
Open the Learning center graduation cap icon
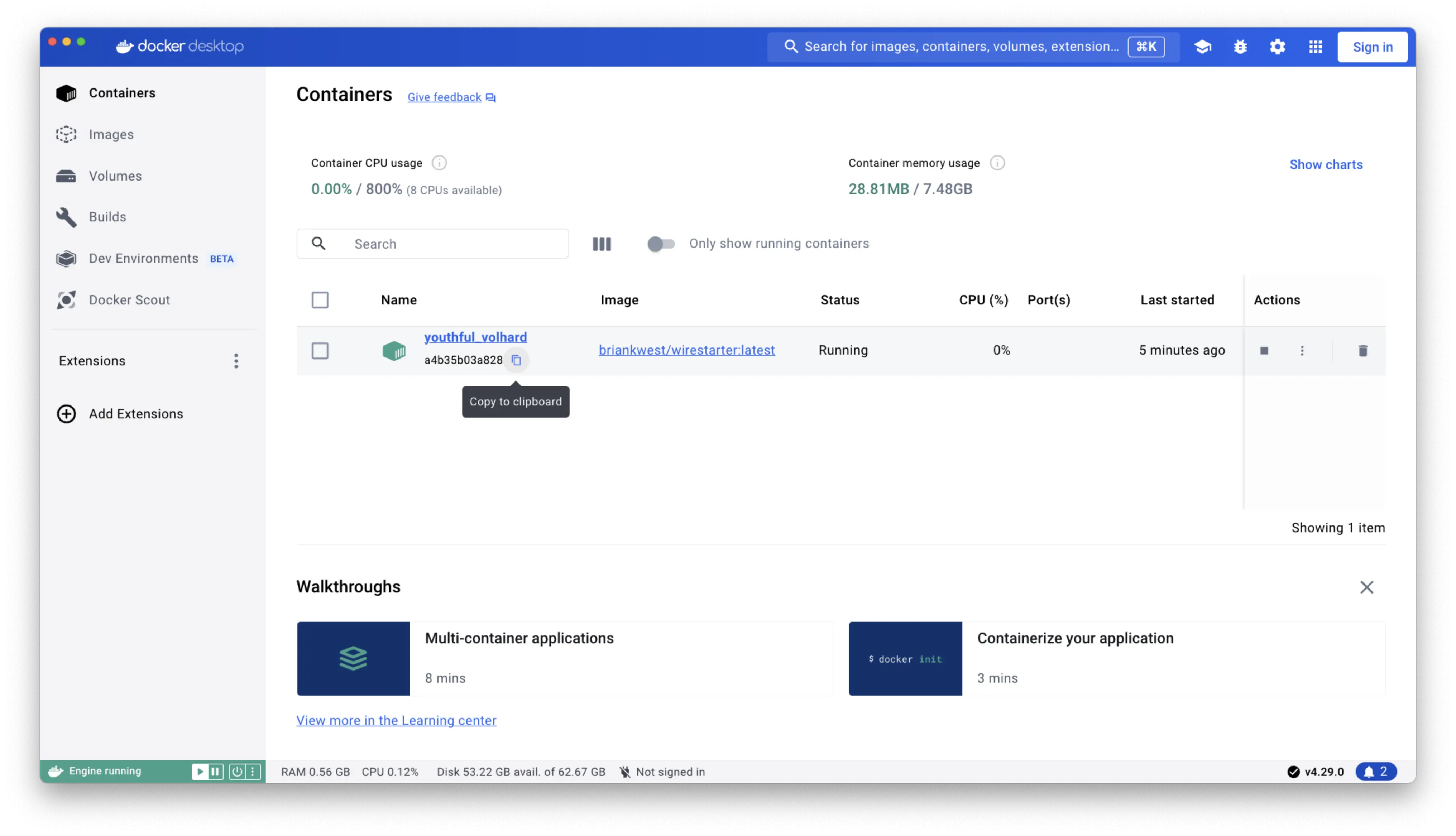(1203, 47)
